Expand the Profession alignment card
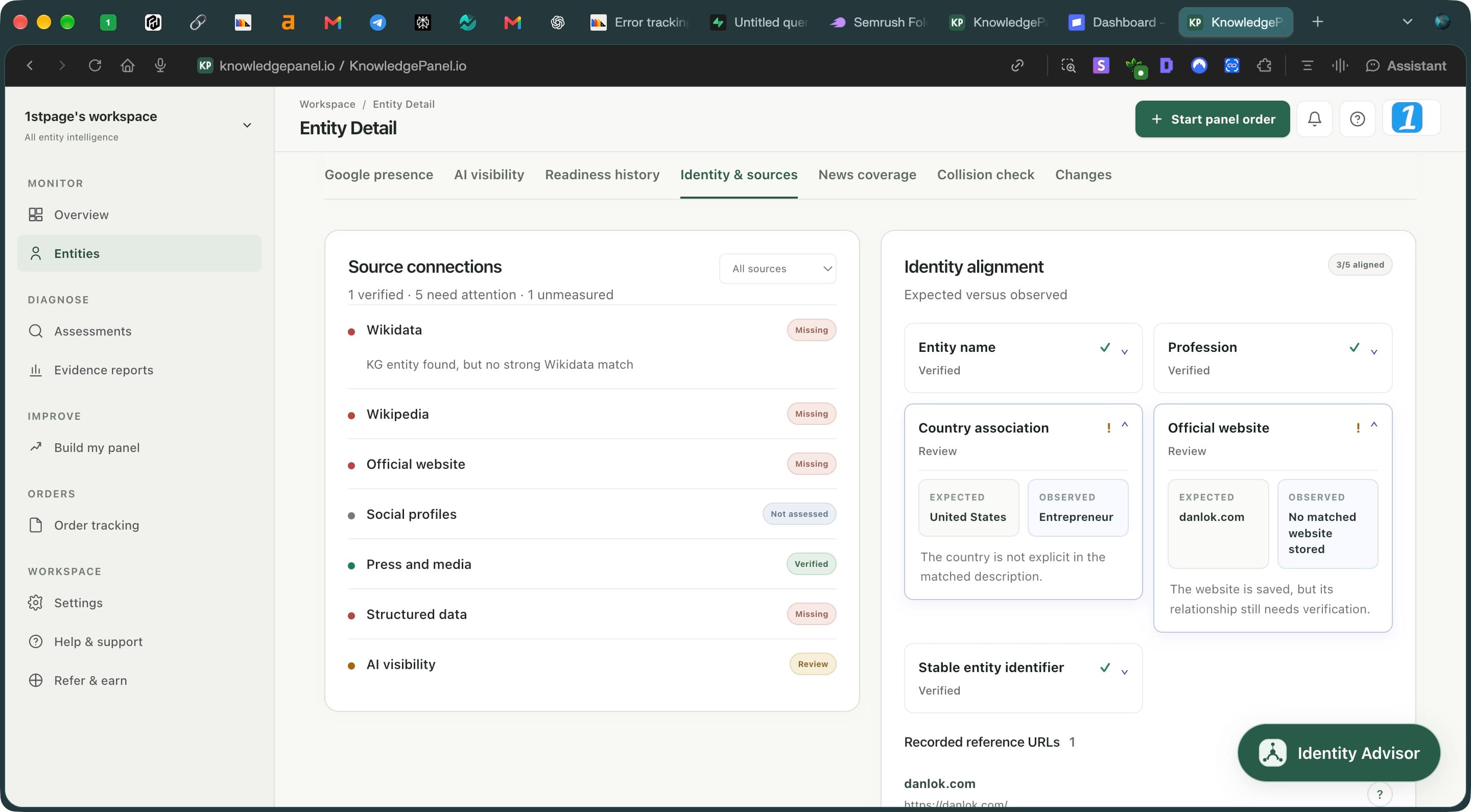The height and width of the screenshot is (812, 1471). click(x=1374, y=352)
